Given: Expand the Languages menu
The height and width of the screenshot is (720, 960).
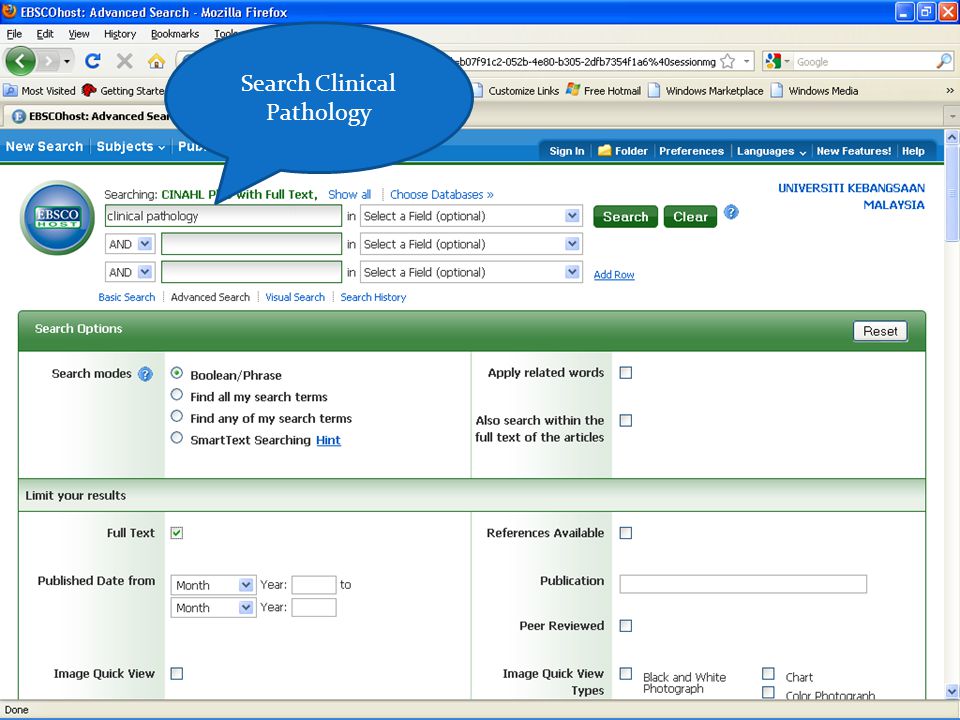Looking at the screenshot, I should click(771, 151).
